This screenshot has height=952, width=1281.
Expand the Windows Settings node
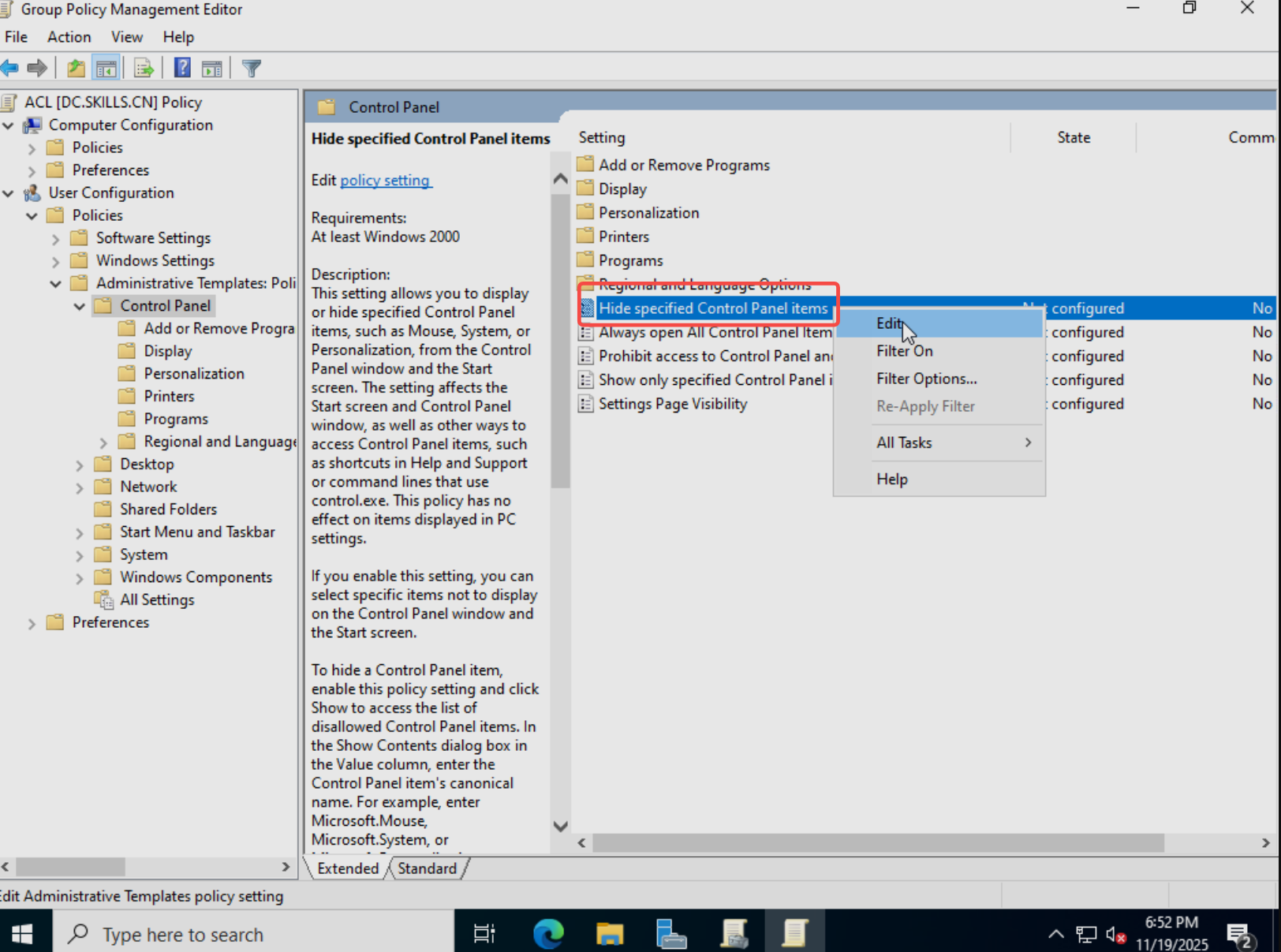[x=55, y=261]
